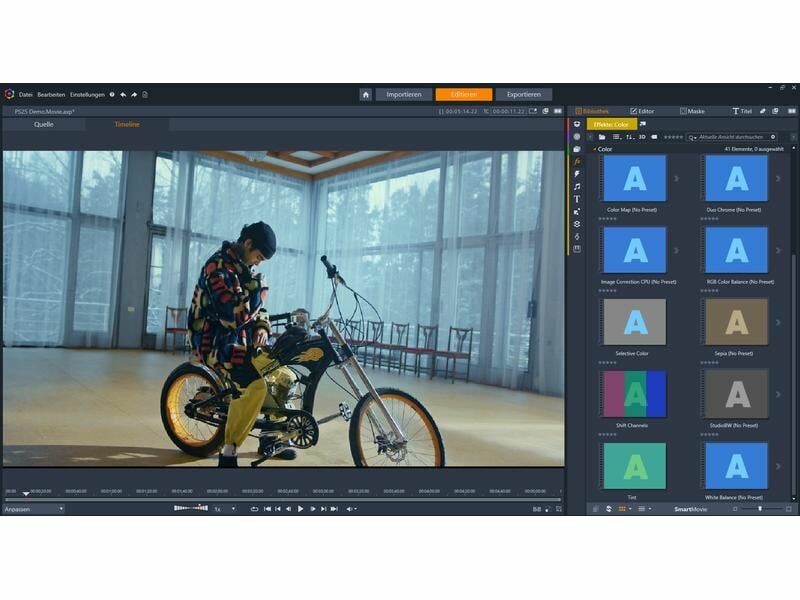Select the Sepia effect thumbnail
This screenshot has width=800, height=600.
[x=736, y=322]
